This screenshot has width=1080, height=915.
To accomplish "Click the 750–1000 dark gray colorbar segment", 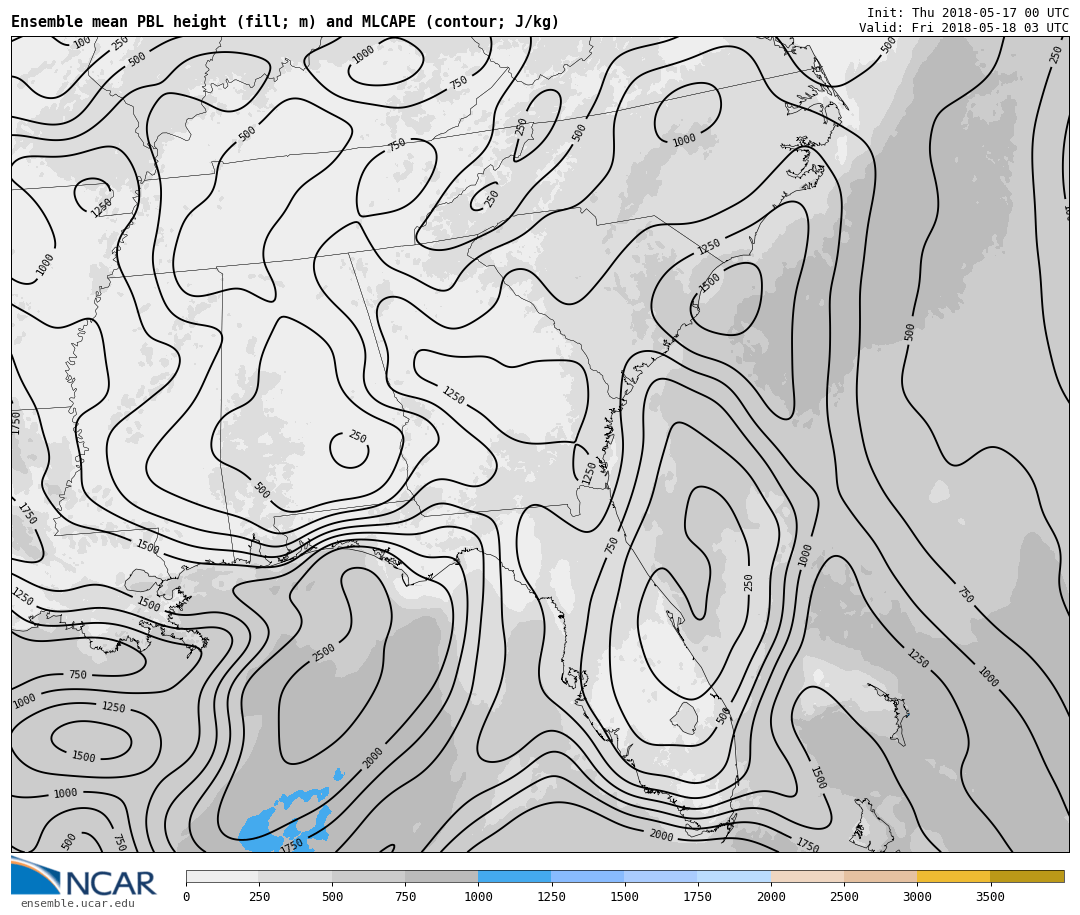I will coord(442,876).
